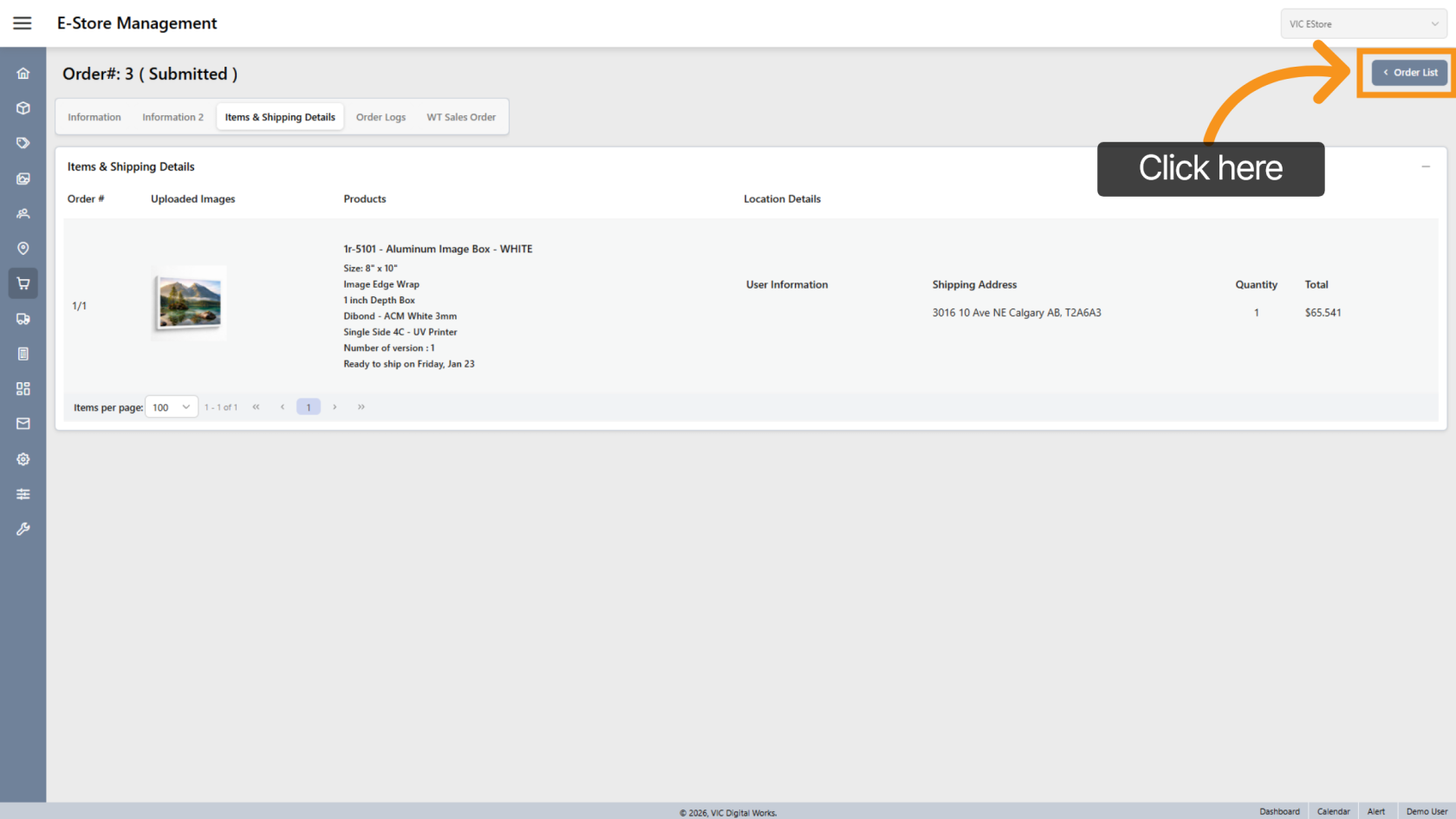
Task: Click the location pin icon in sidebar
Action: [x=23, y=249]
